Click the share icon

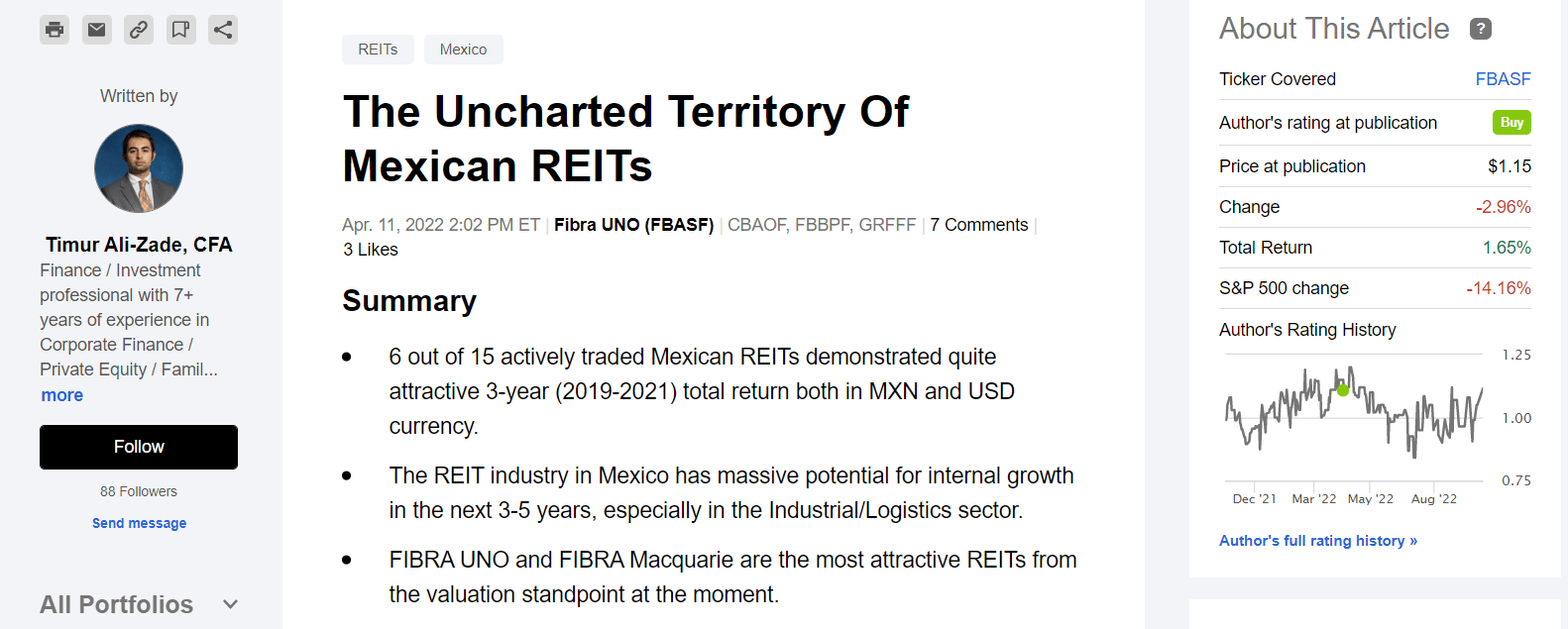pyautogui.click(x=223, y=30)
